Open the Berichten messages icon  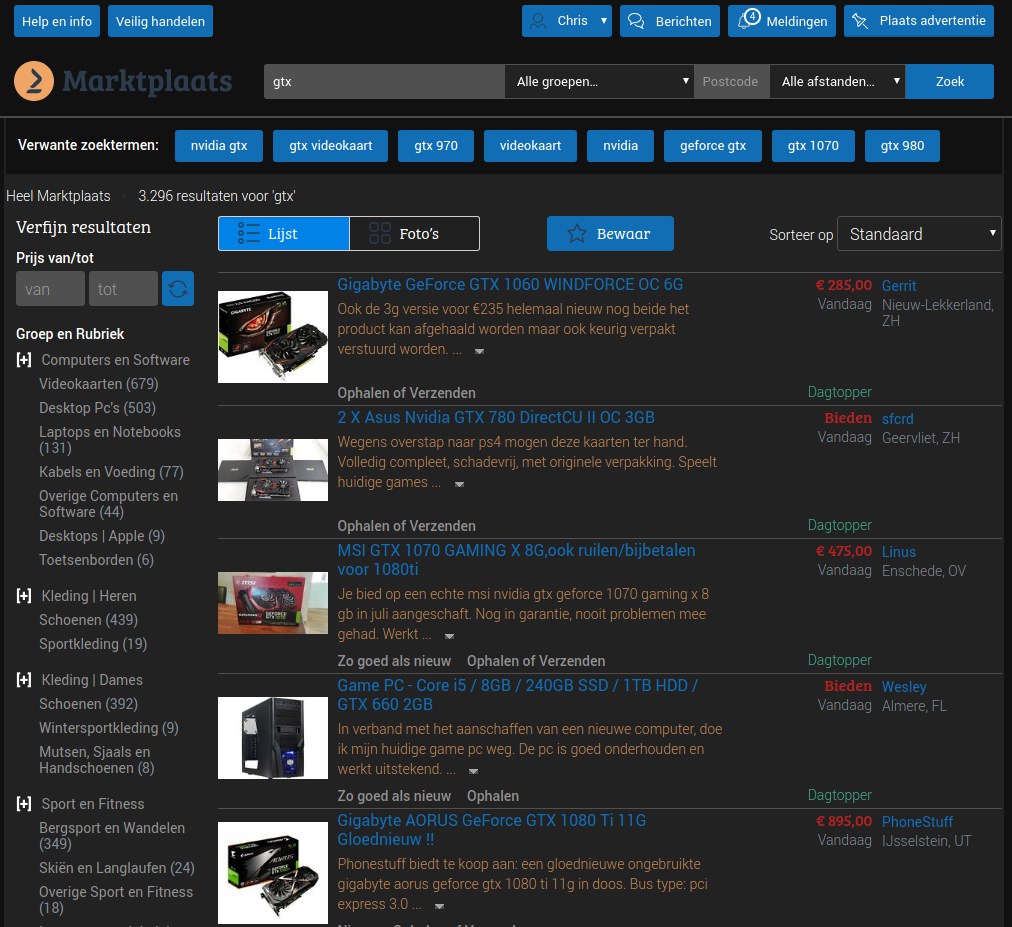pos(635,21)
